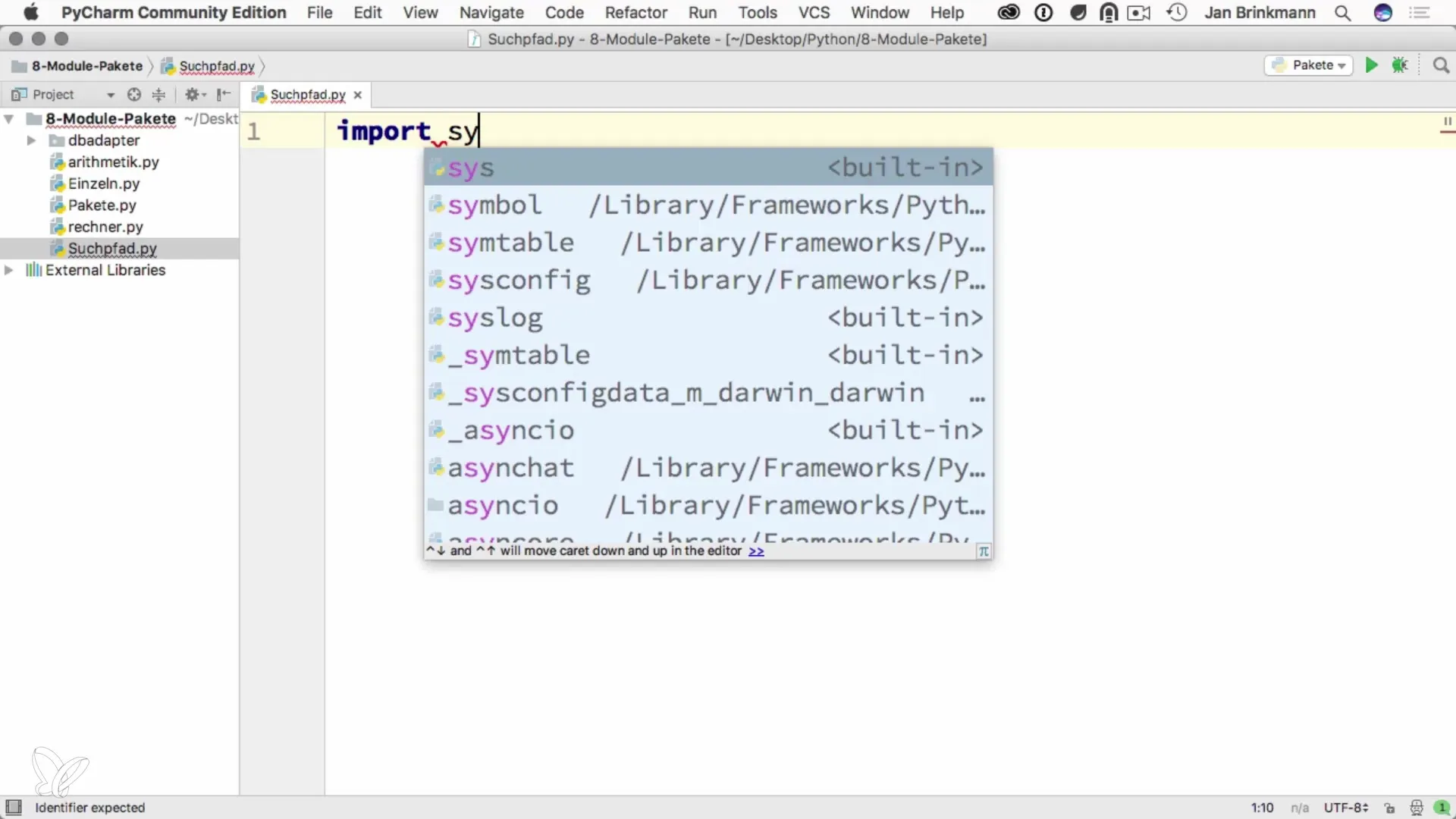Open rechner.py in project tree

(x=105, y=227)
